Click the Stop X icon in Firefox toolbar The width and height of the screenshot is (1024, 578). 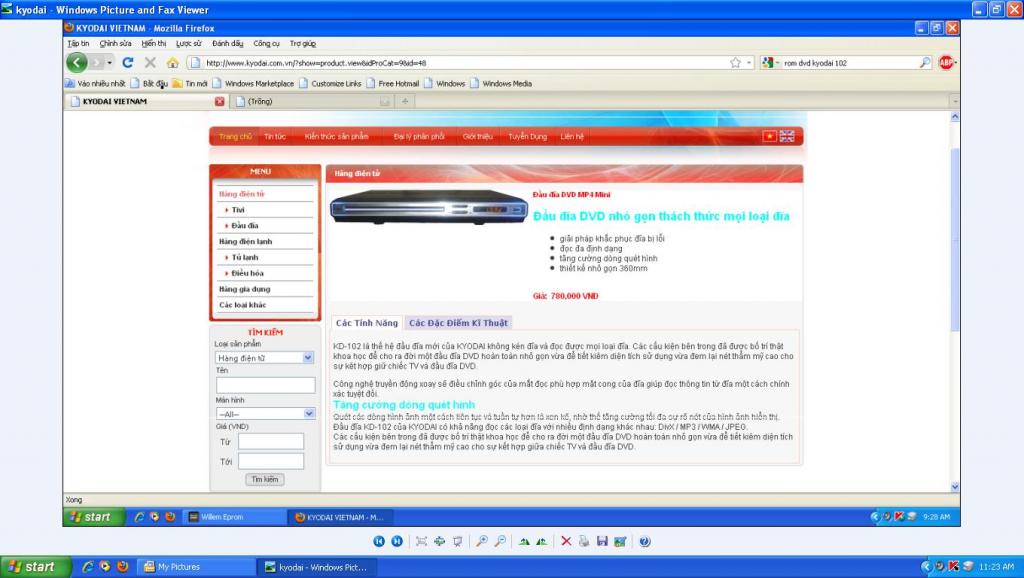150,63
